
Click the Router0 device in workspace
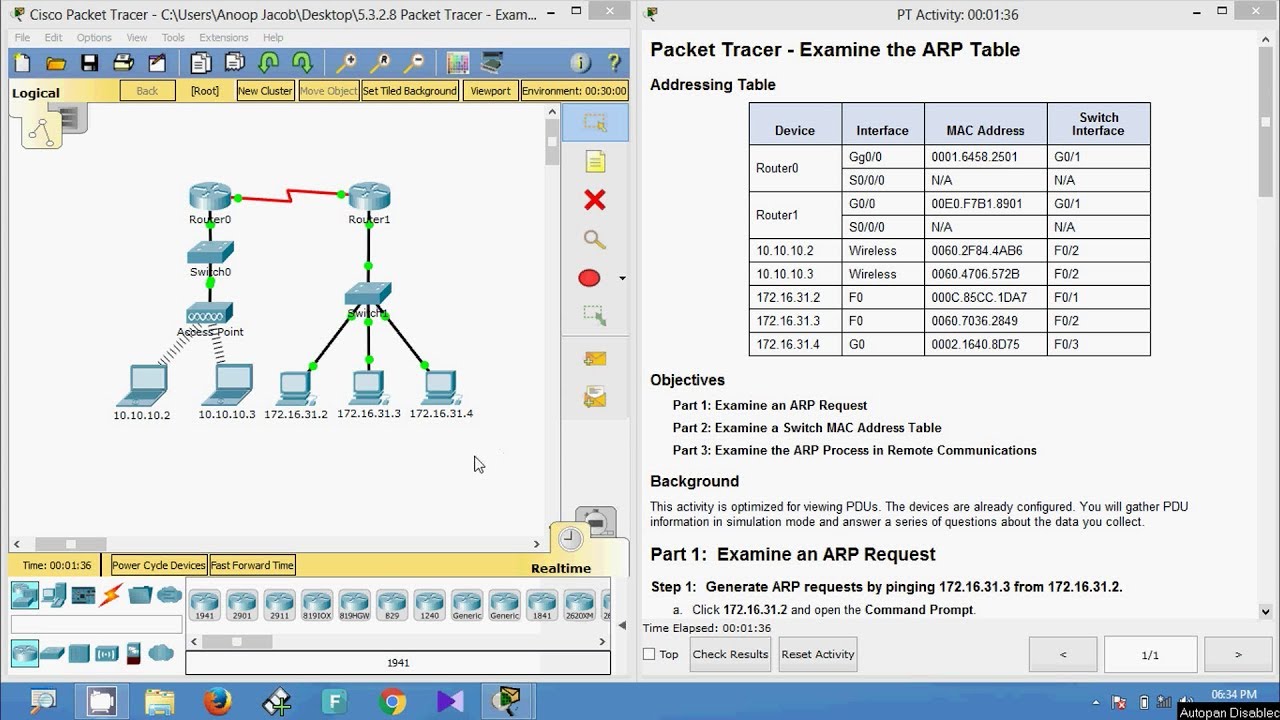pos(210,196)
